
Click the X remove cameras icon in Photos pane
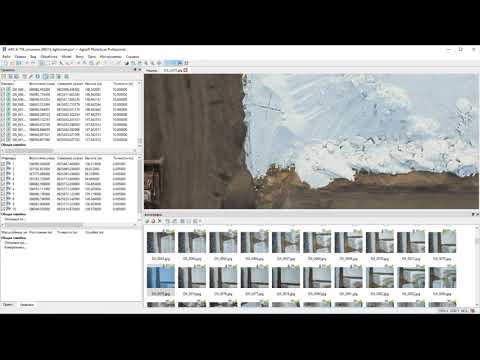160,221
